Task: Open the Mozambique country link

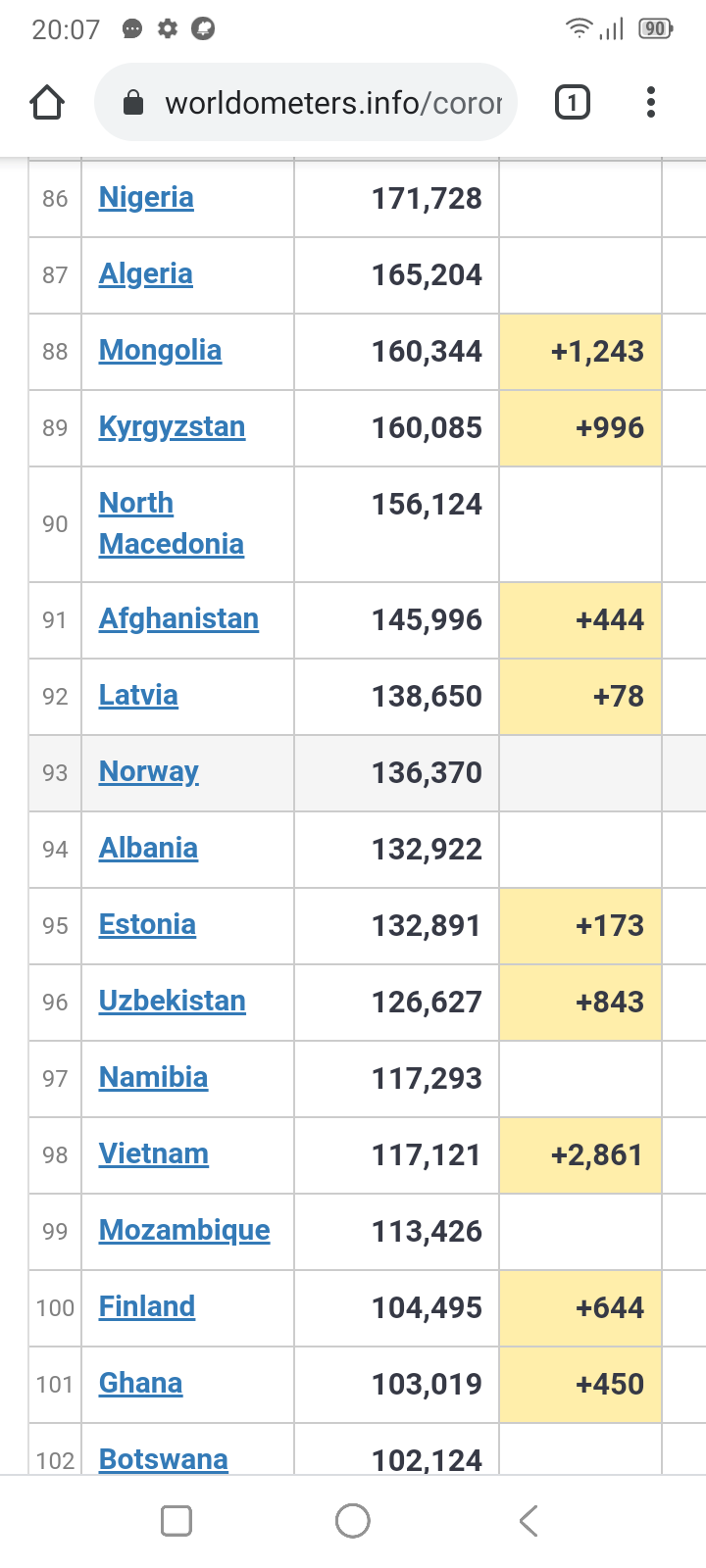Action: [184, 1230]
